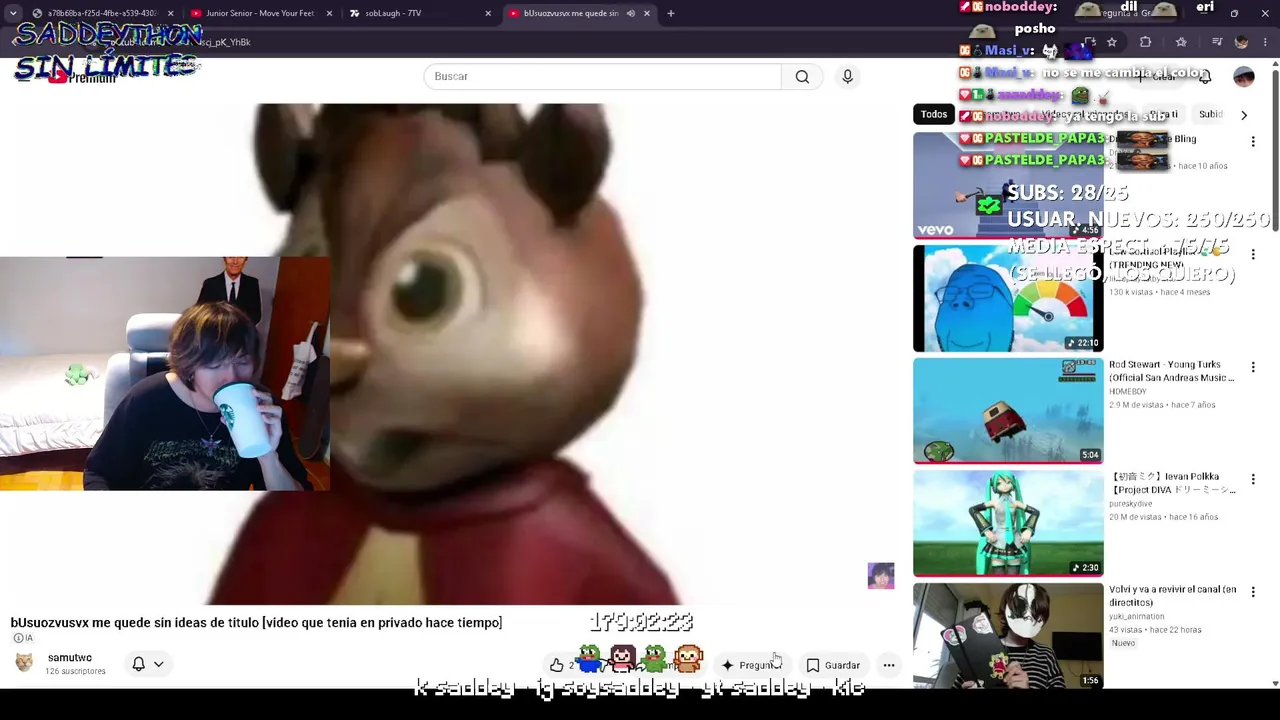The image size is (1280, 720).
Task: Click the small avatar overlay on video
Action: click(881, 576)
